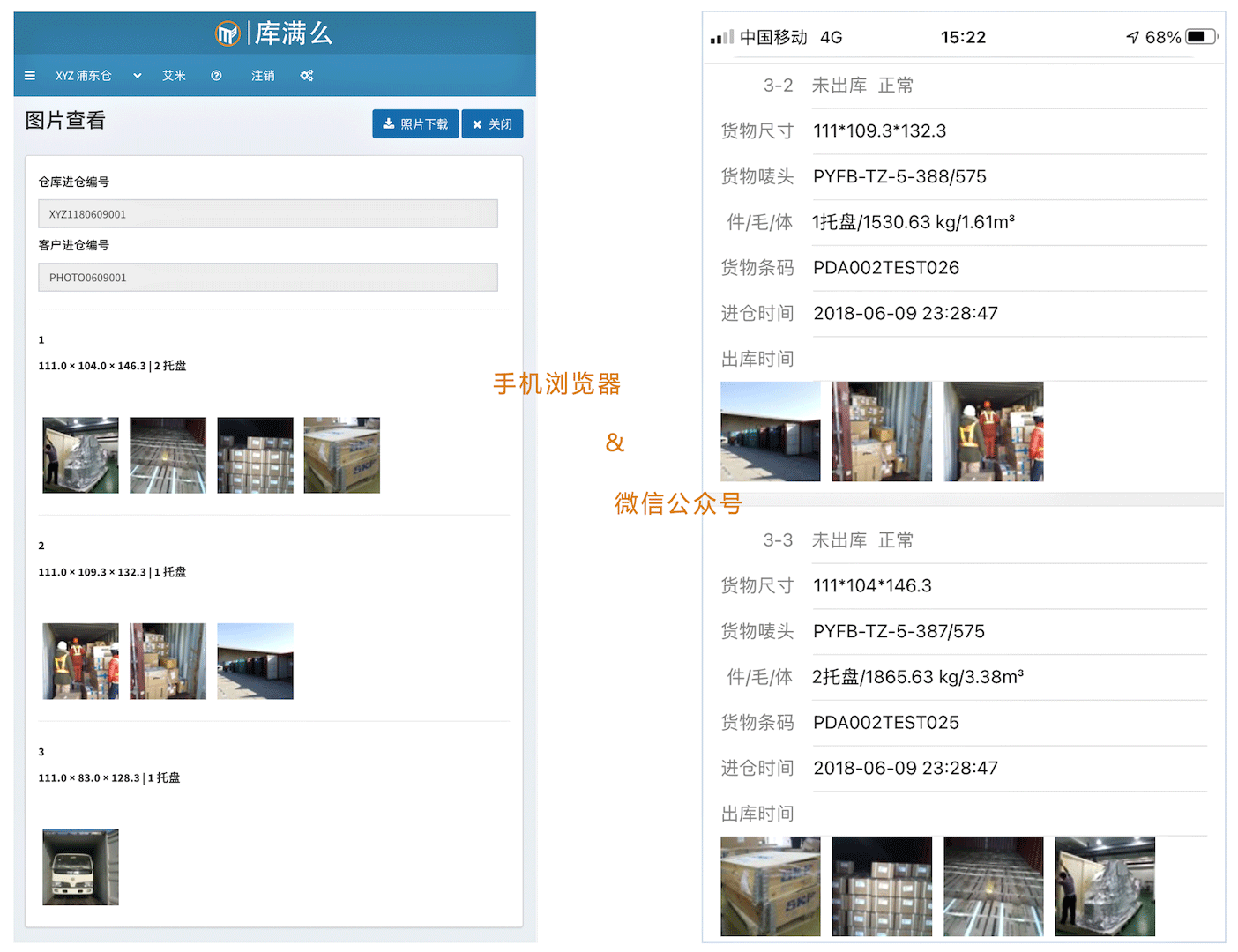
Task: Click the mark PYFB-TZ-5-388/575
Action: 899,176
